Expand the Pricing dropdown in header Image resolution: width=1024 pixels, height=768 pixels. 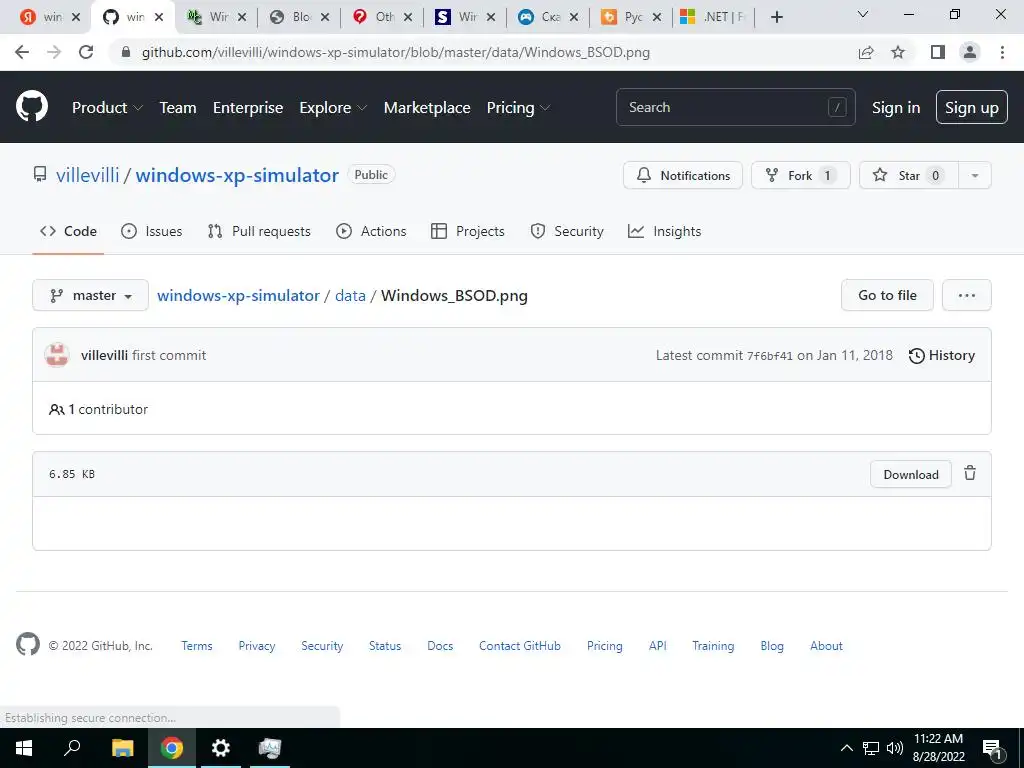point(518,108)
